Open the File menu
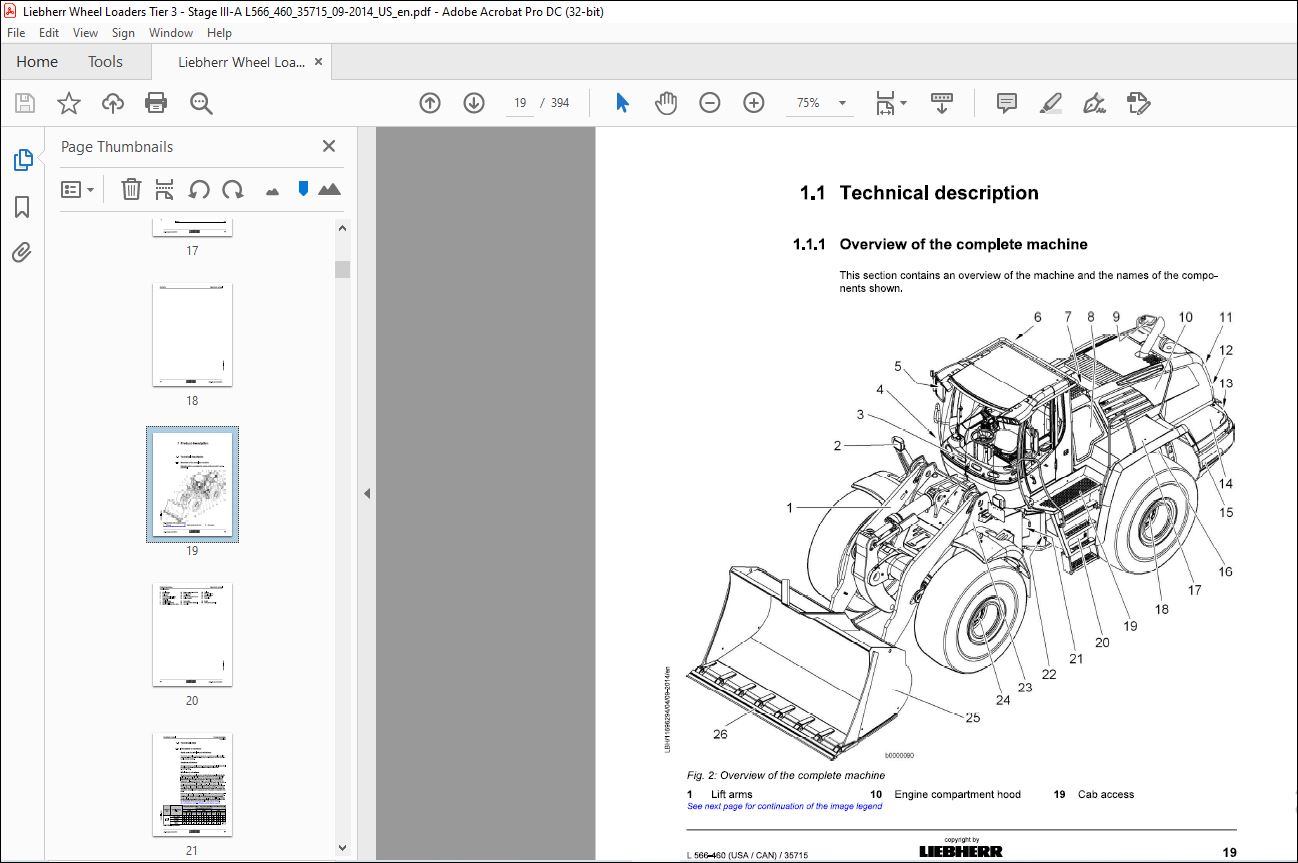This screenshot has height=863, width=1298. [16, 33]
